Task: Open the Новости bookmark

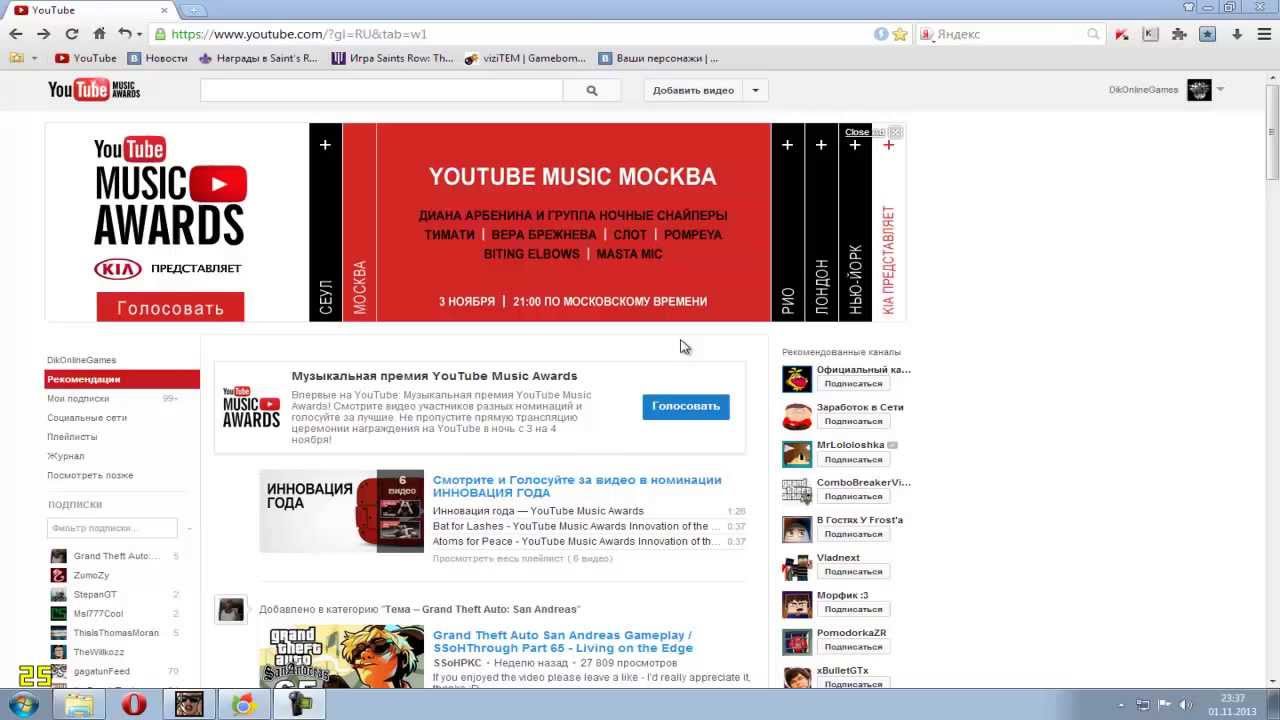Action: coord(158,58)
